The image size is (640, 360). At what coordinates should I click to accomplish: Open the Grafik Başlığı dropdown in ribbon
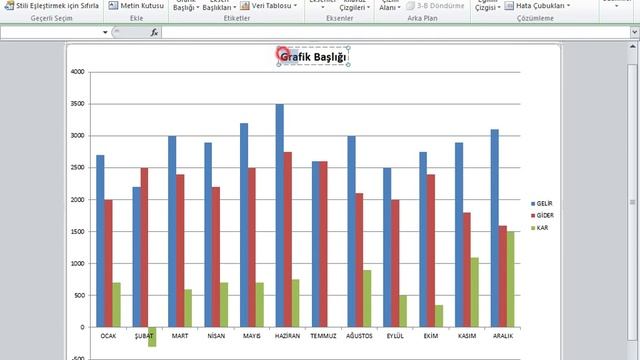point(186,5)
